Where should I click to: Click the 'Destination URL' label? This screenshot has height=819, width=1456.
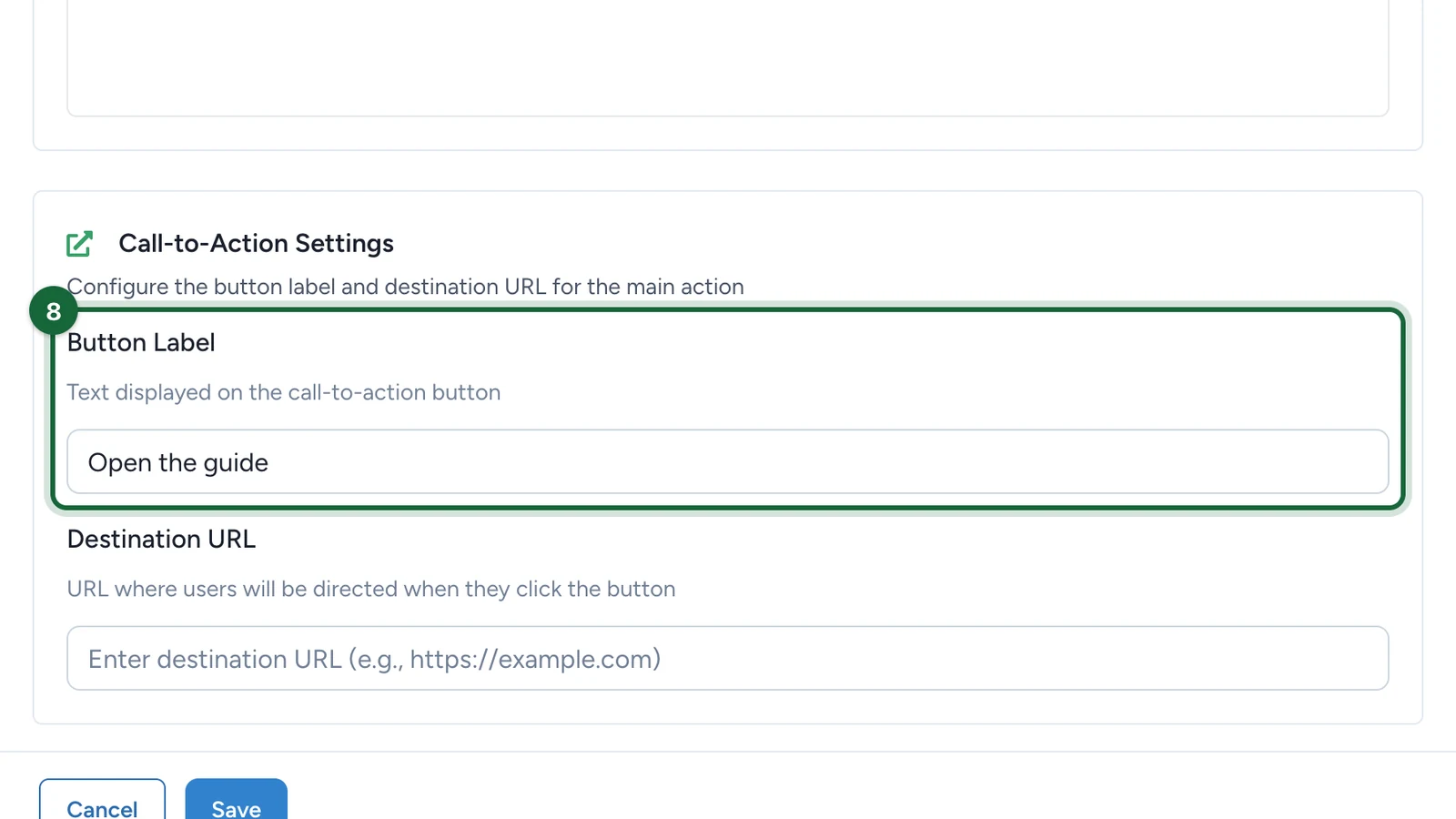(161, 539)
